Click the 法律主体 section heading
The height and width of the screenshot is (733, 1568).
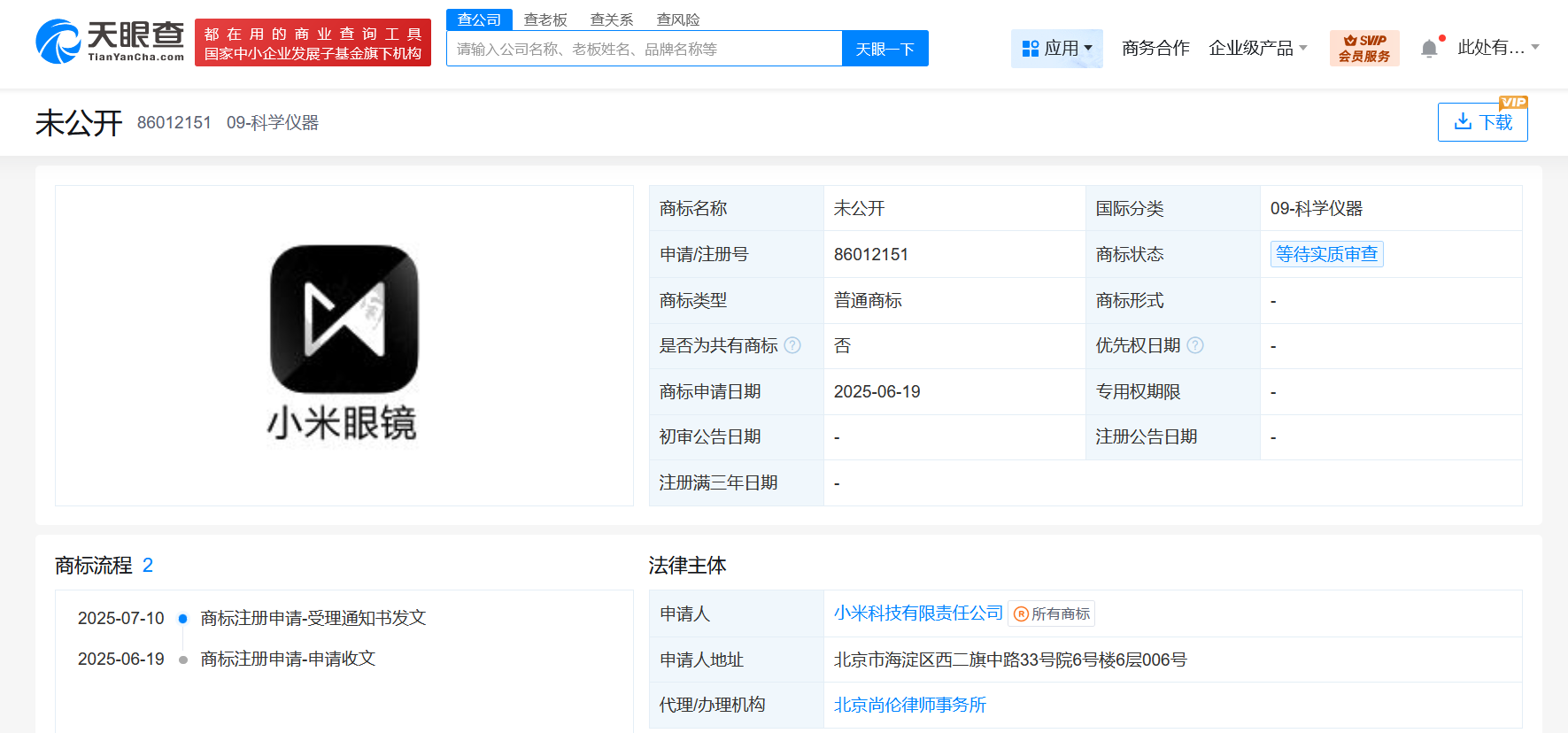(687, 566)
